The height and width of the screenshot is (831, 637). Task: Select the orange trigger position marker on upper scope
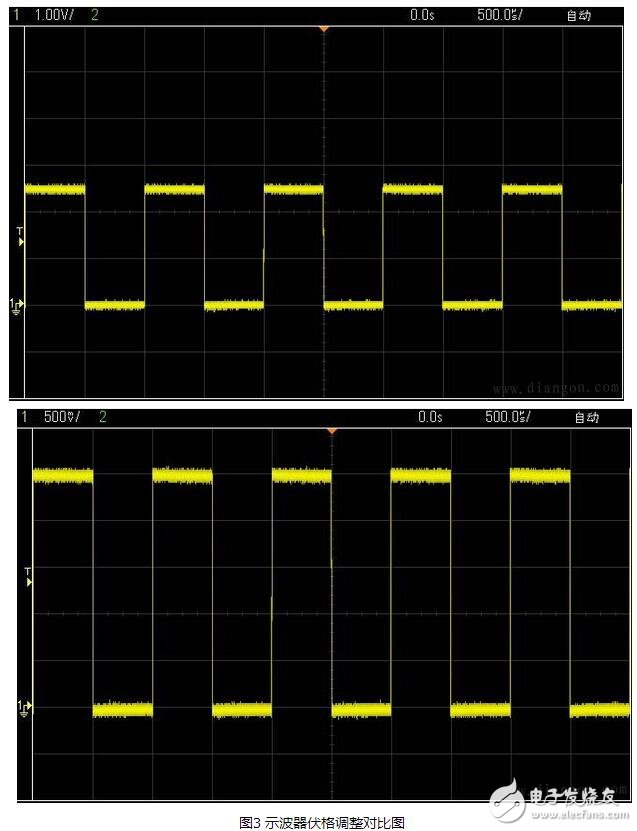click(x=323, y=30)
